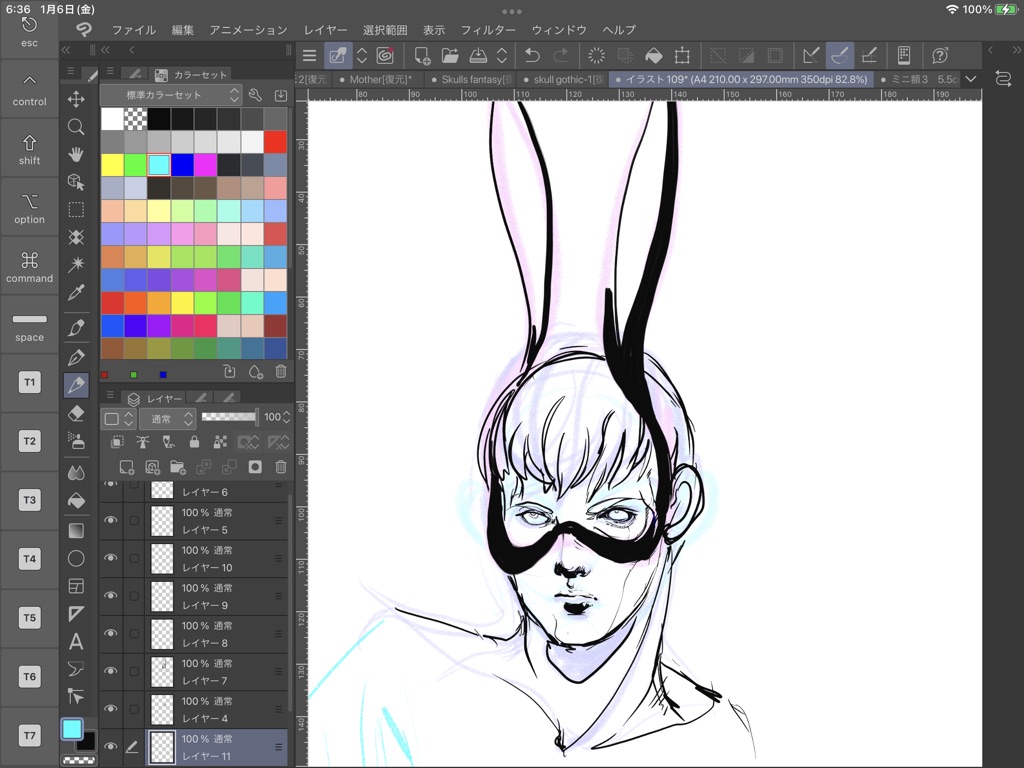Click the New document icon
Screen dimensions: 1024x768
422,56
